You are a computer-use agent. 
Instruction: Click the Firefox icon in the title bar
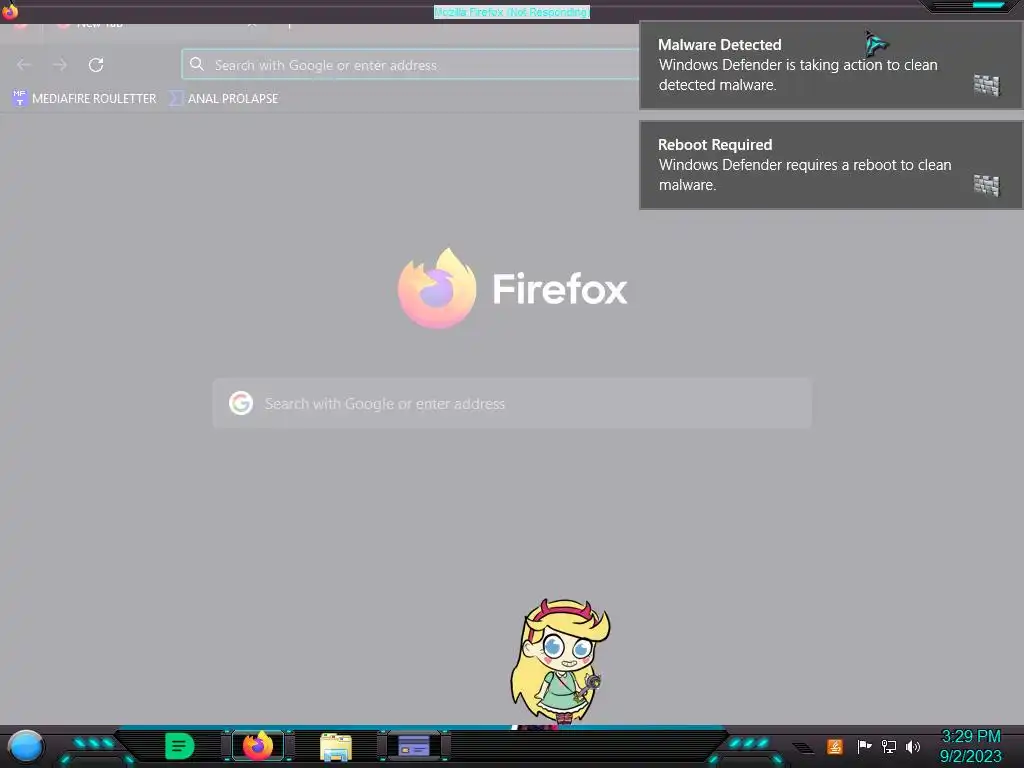pyautogui.click(x=10, y=10)
